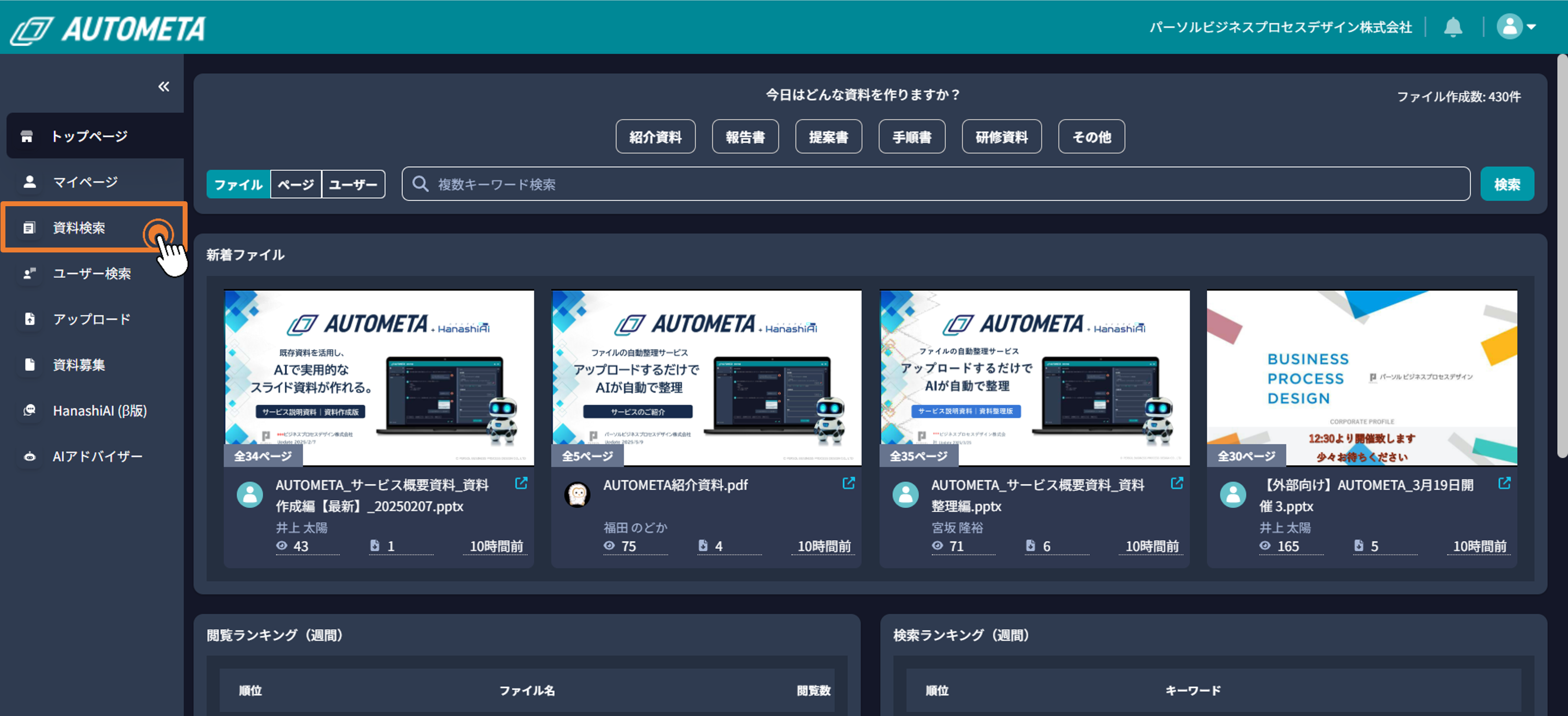Click the AIアドバイザー robot icon
The width and height of the screenshot is (1568, 716).
(x=29, y=456)
